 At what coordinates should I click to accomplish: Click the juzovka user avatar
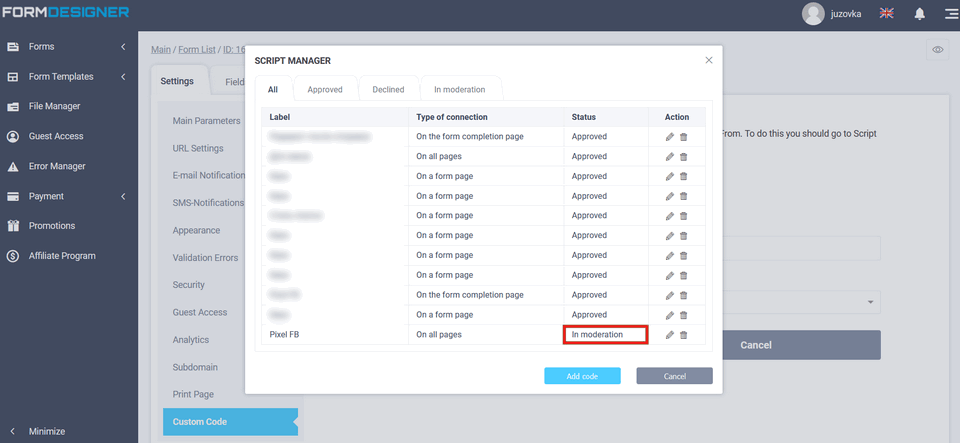pyautogui.click(x=813, y=14)
